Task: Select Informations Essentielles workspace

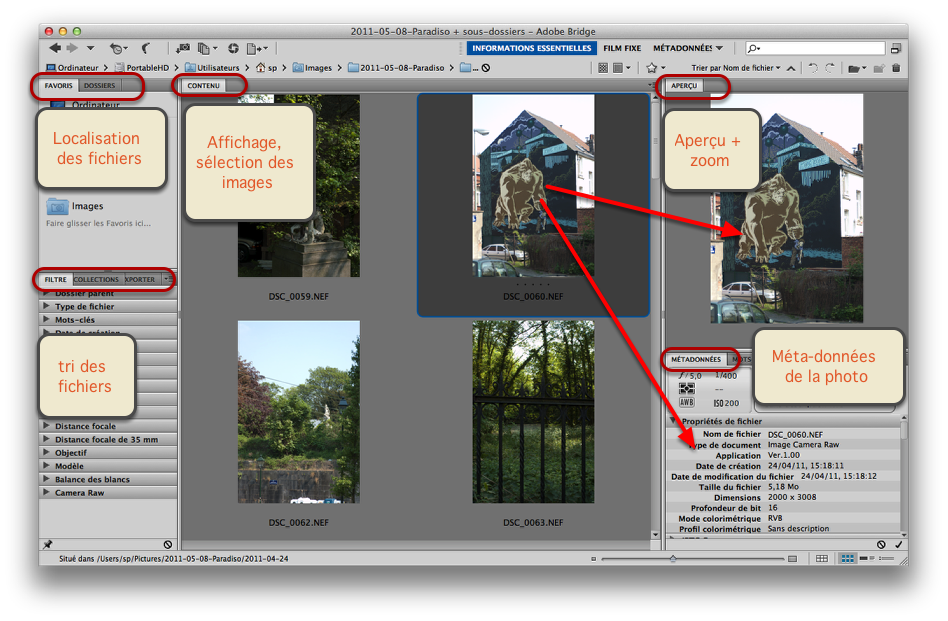Action: coord(531,48)
